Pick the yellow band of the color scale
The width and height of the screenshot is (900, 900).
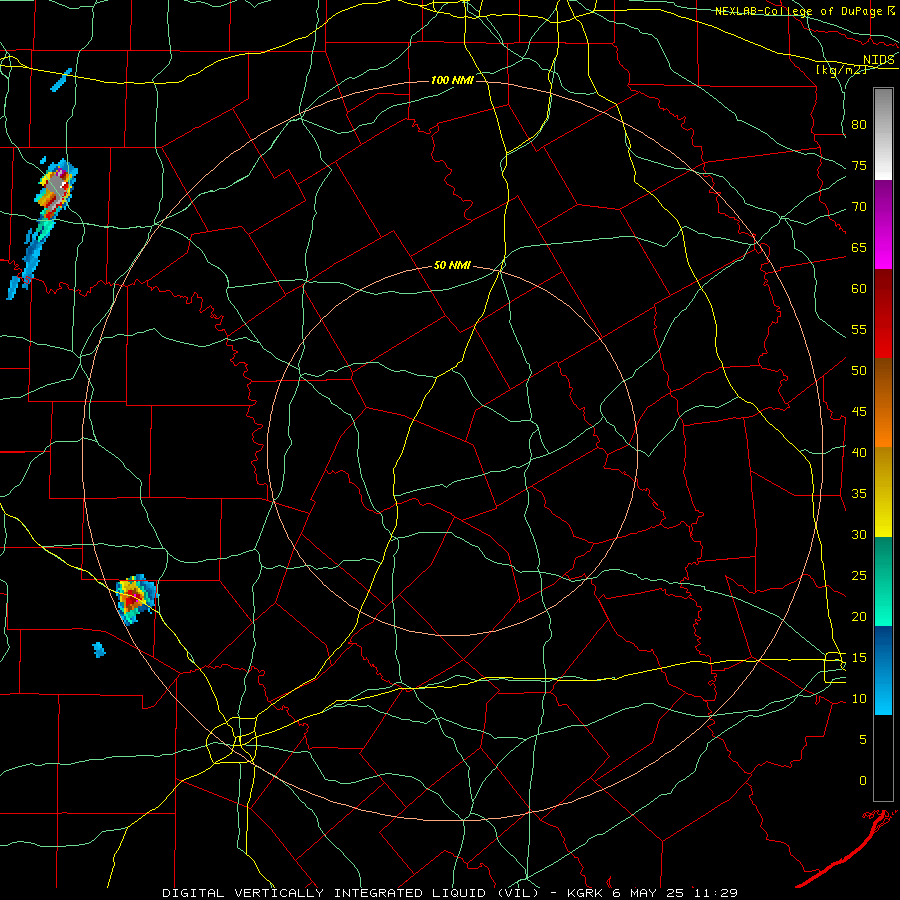(883, 492)
